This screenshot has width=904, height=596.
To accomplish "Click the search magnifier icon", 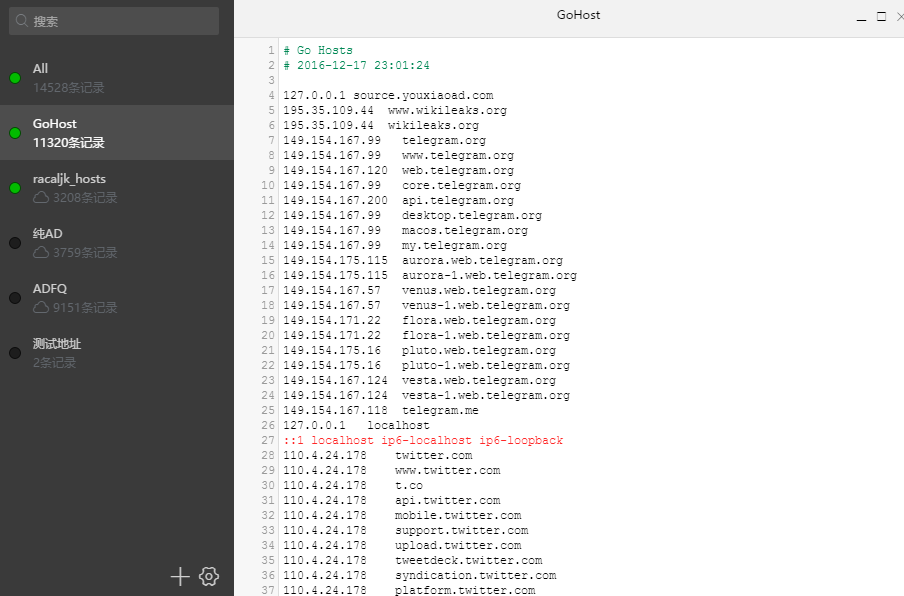I will coord(22,21).
